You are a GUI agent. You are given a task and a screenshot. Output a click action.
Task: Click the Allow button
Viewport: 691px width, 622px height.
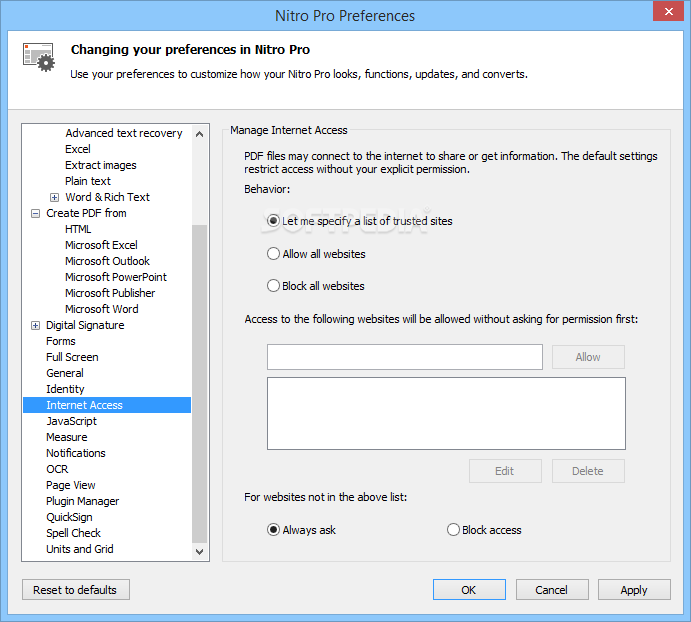pyautogui.click(x=588, y=357)
